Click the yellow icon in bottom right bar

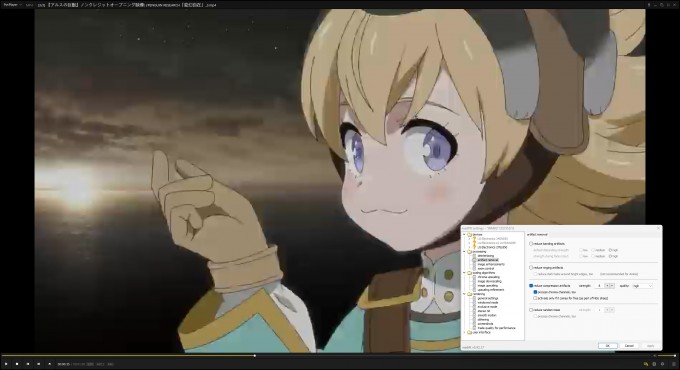[x=646, y=364]
